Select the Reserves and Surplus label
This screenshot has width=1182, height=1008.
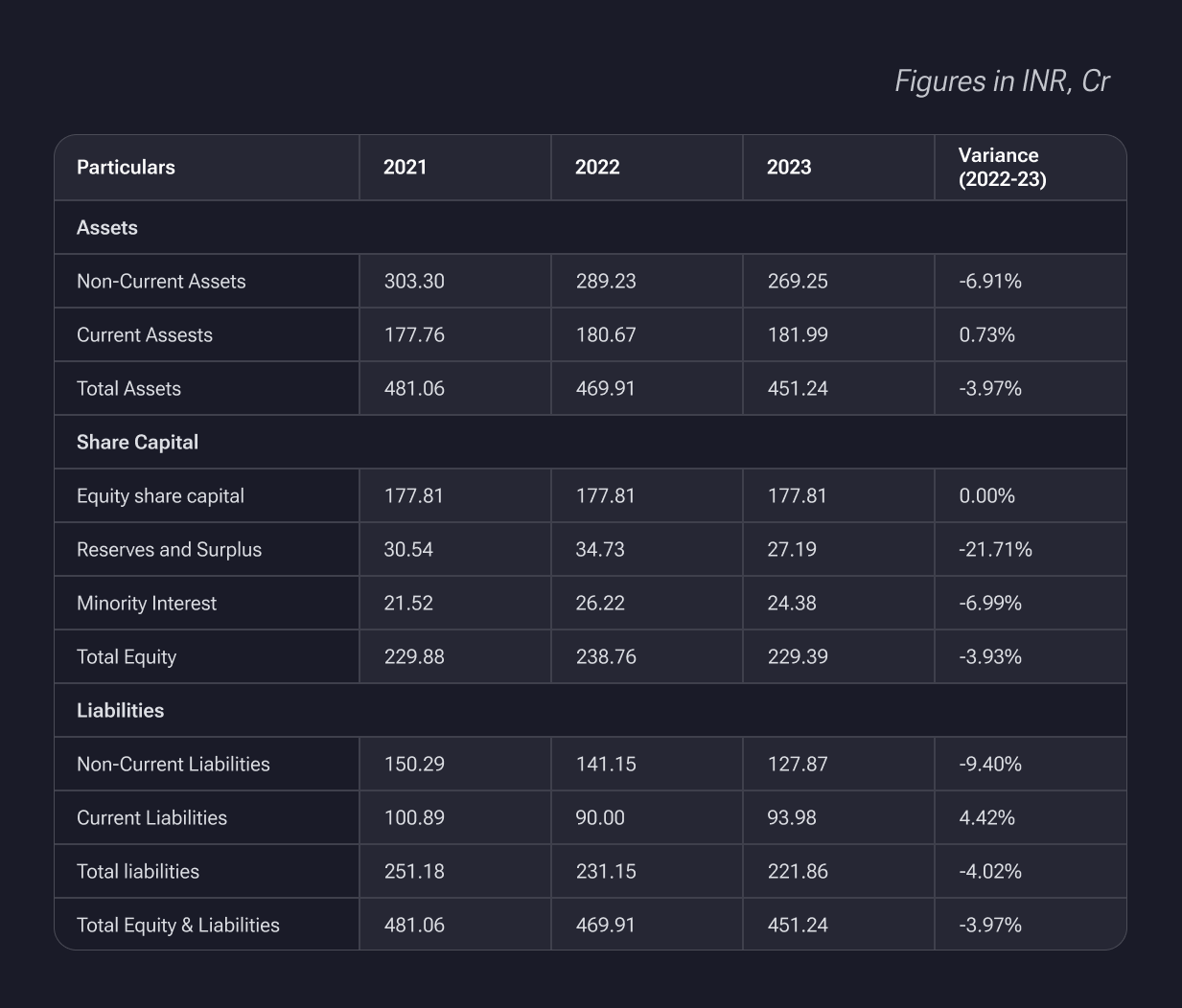[169, 550]
